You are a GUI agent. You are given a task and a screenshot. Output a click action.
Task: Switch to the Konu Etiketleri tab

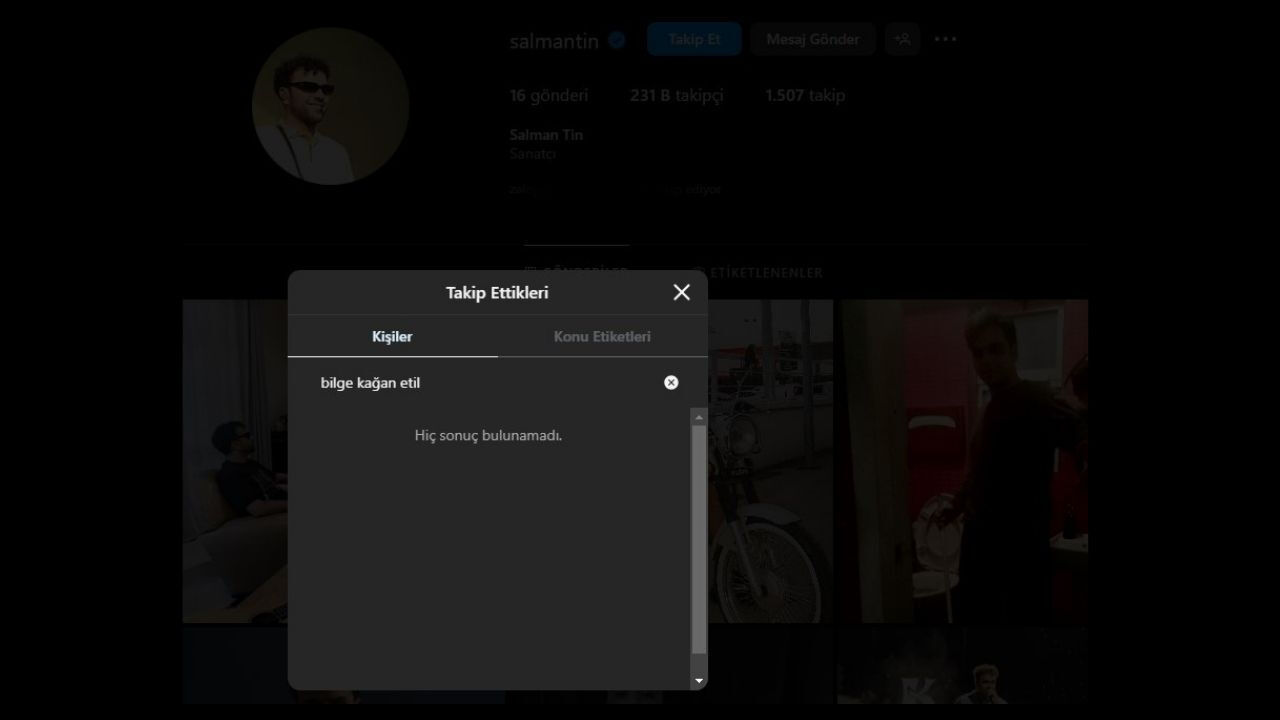(x=602, y=337)
